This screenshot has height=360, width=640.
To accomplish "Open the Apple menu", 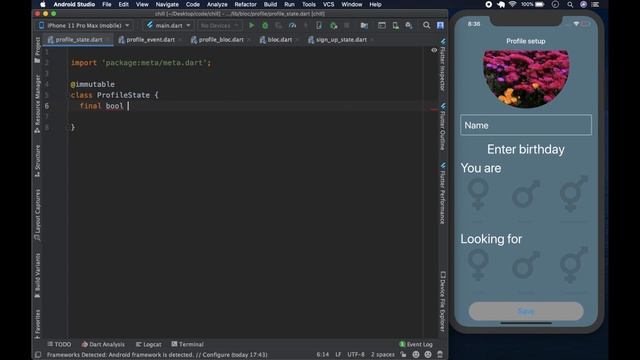I will point(43,4).
